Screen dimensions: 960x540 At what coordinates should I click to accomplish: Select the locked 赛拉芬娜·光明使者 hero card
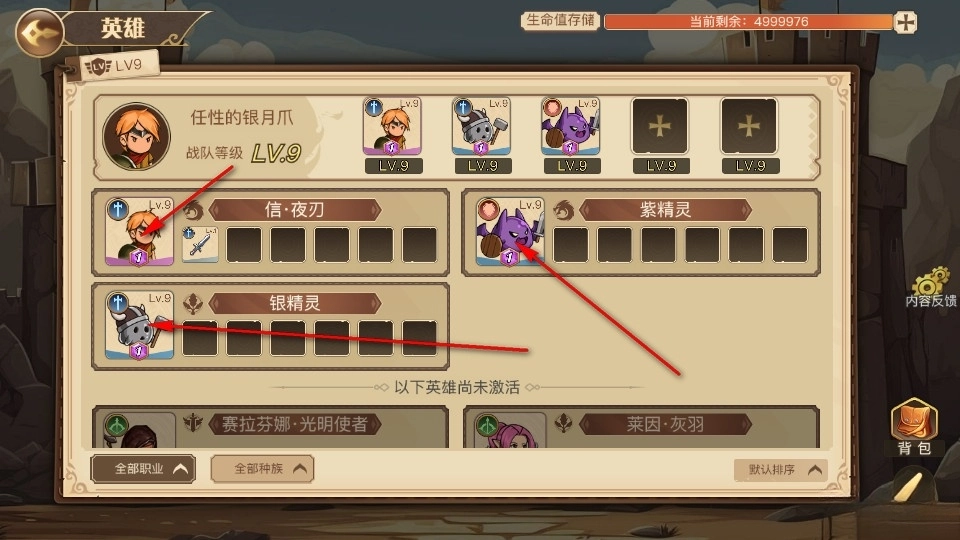pos(271,427)
